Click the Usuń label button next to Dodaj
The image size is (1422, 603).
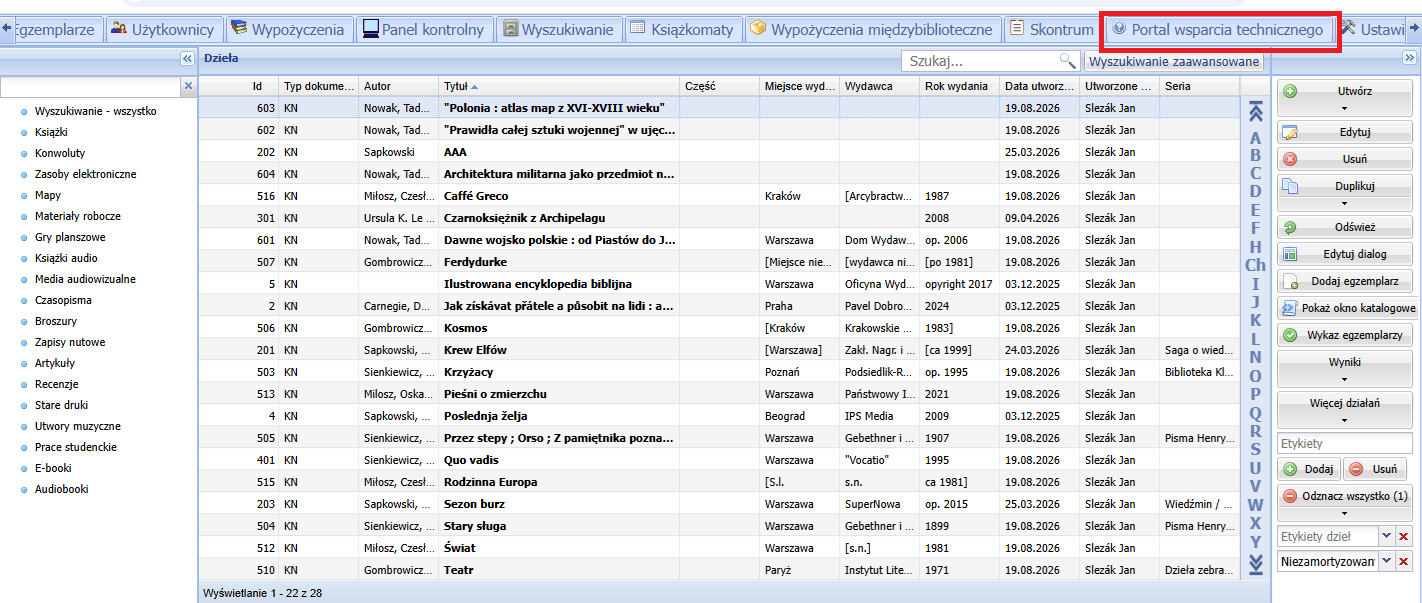point(1374,469)
